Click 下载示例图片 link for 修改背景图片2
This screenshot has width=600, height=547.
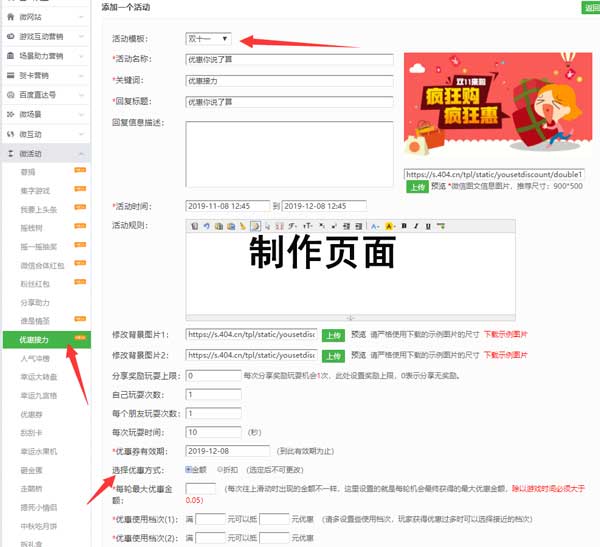pyautogui.click(x=505, y=355)
